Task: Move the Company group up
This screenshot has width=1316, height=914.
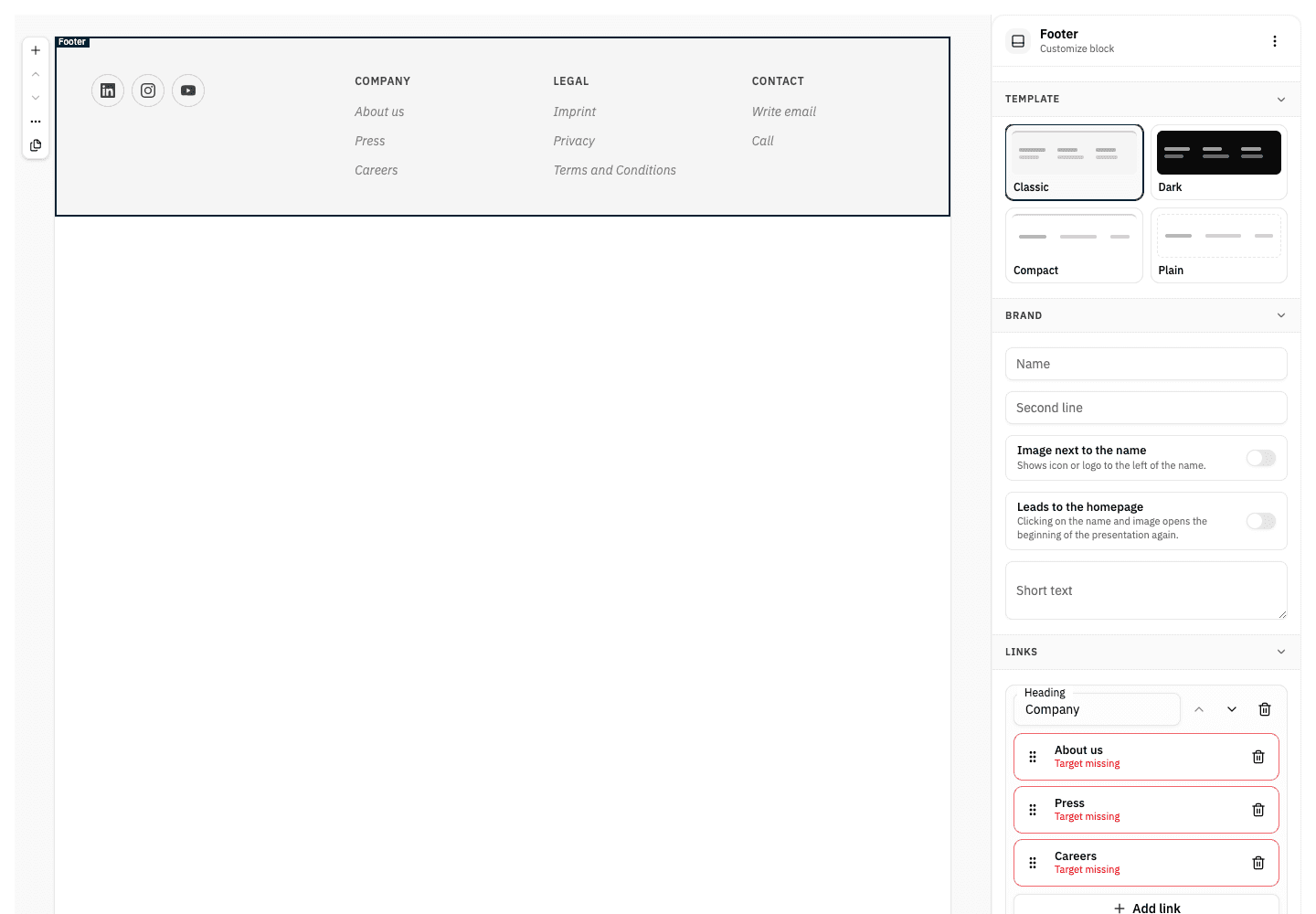Action: [1199, 709]
